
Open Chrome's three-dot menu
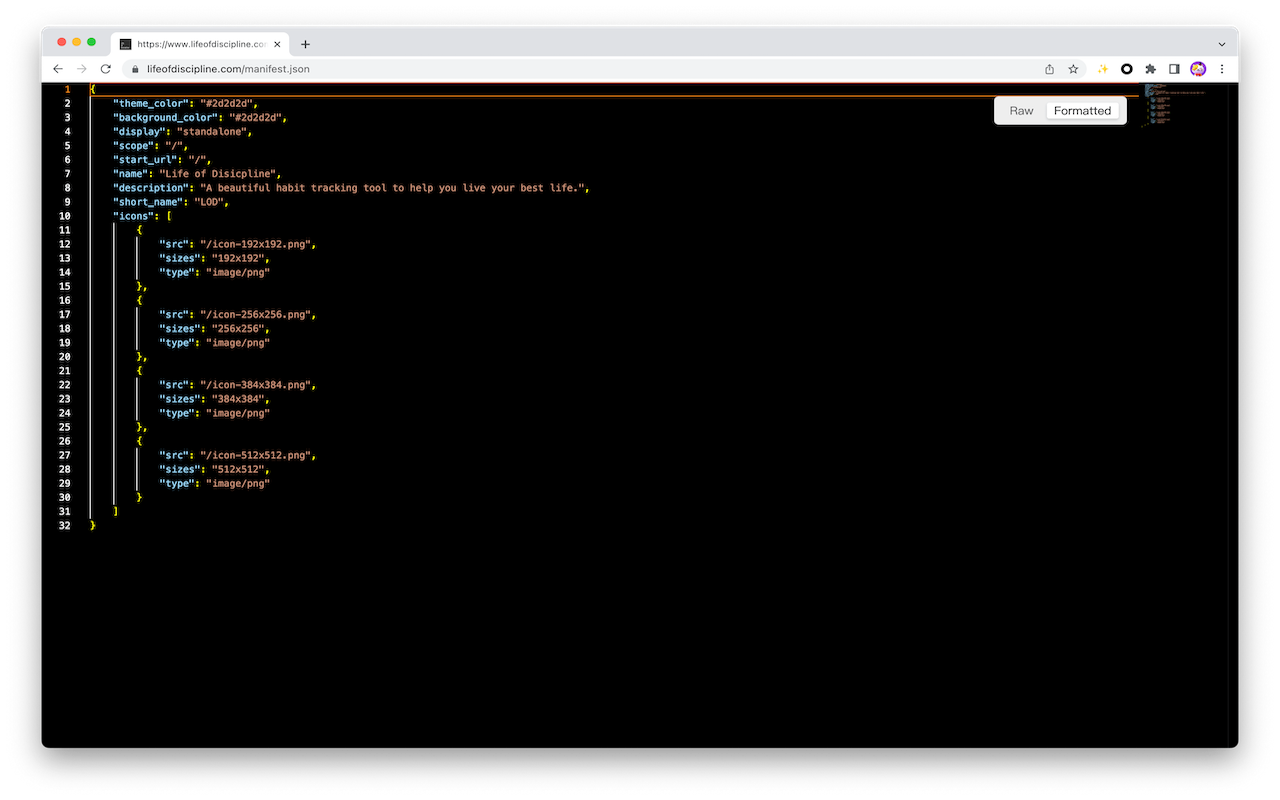(x=1222, y=69)
